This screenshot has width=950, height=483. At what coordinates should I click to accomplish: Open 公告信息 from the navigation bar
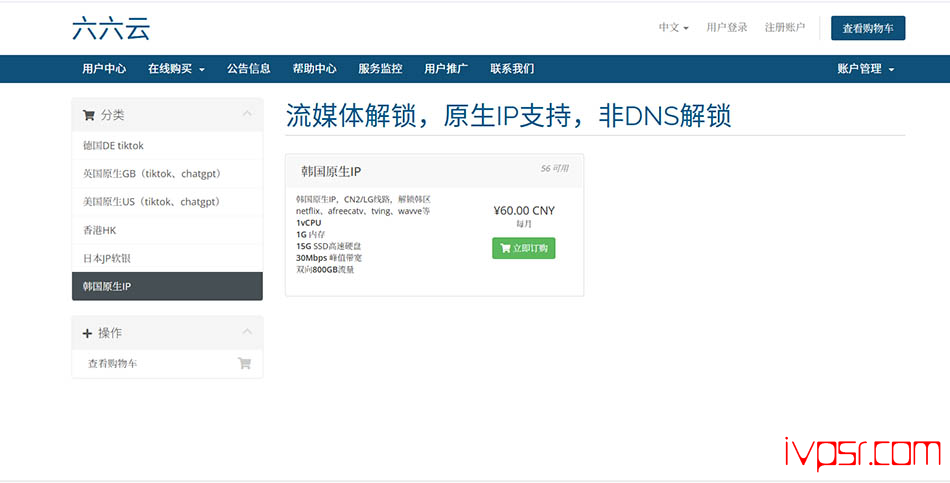click(248, 69)
